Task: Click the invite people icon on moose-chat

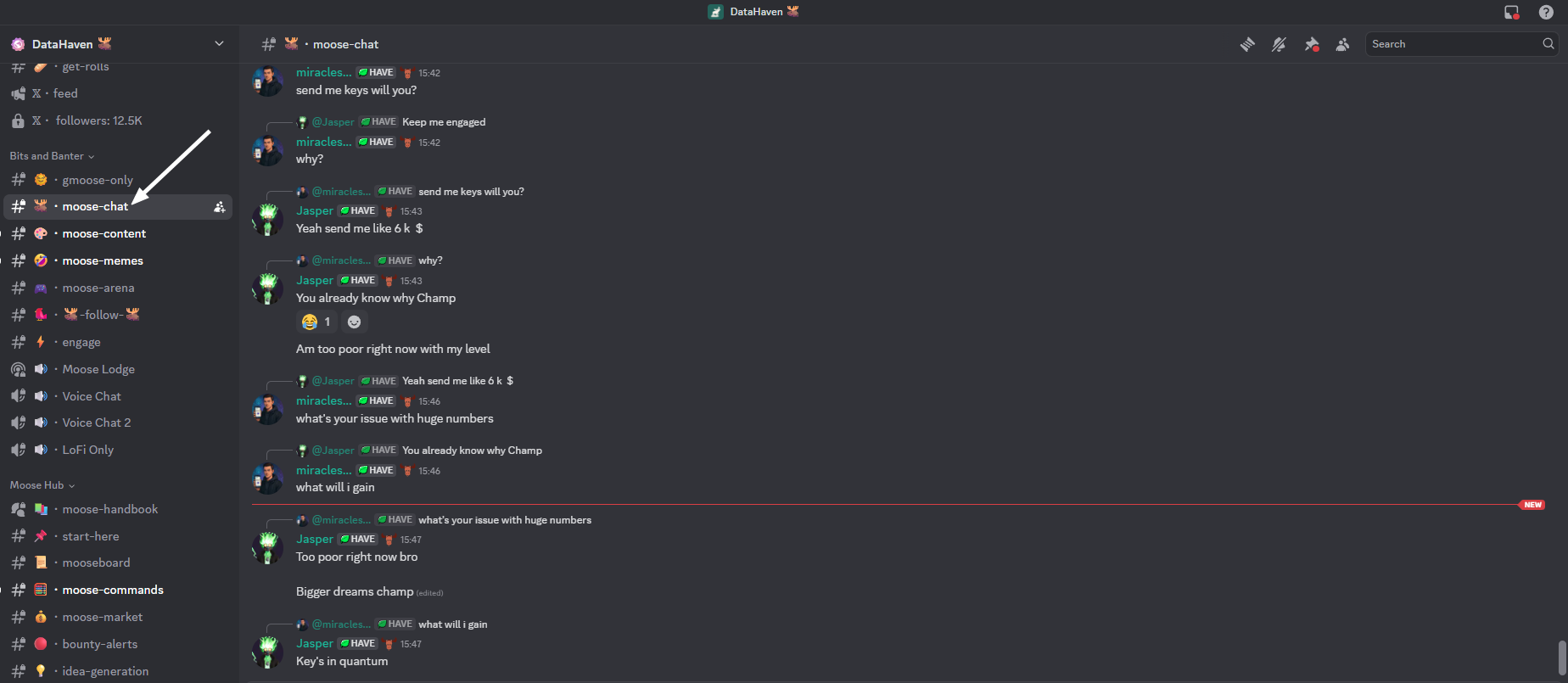Action: 219,206
